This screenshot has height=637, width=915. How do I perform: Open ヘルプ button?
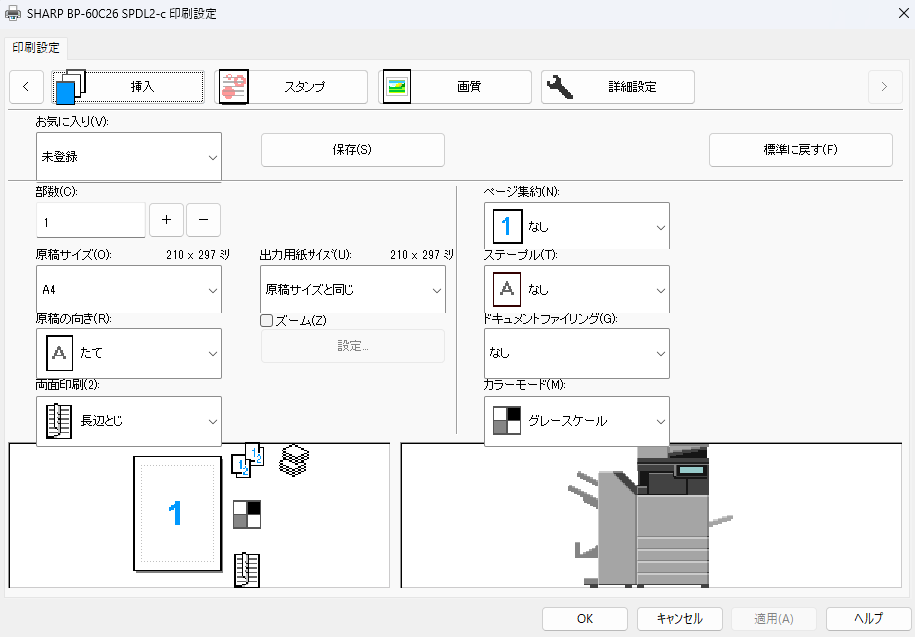coord(869,619)
